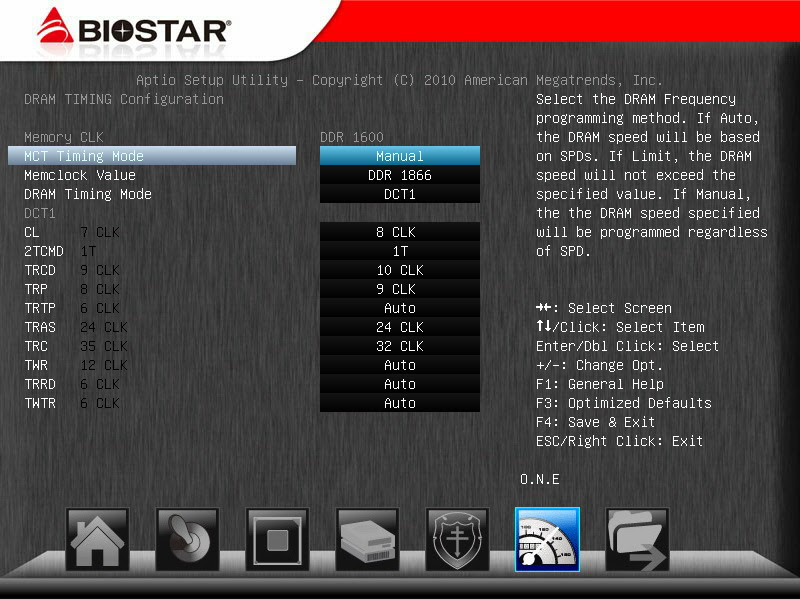800x600 pixels.
Task: Open TRTP Auto value field
Action: pyautogui.click(x=400, y=308)
